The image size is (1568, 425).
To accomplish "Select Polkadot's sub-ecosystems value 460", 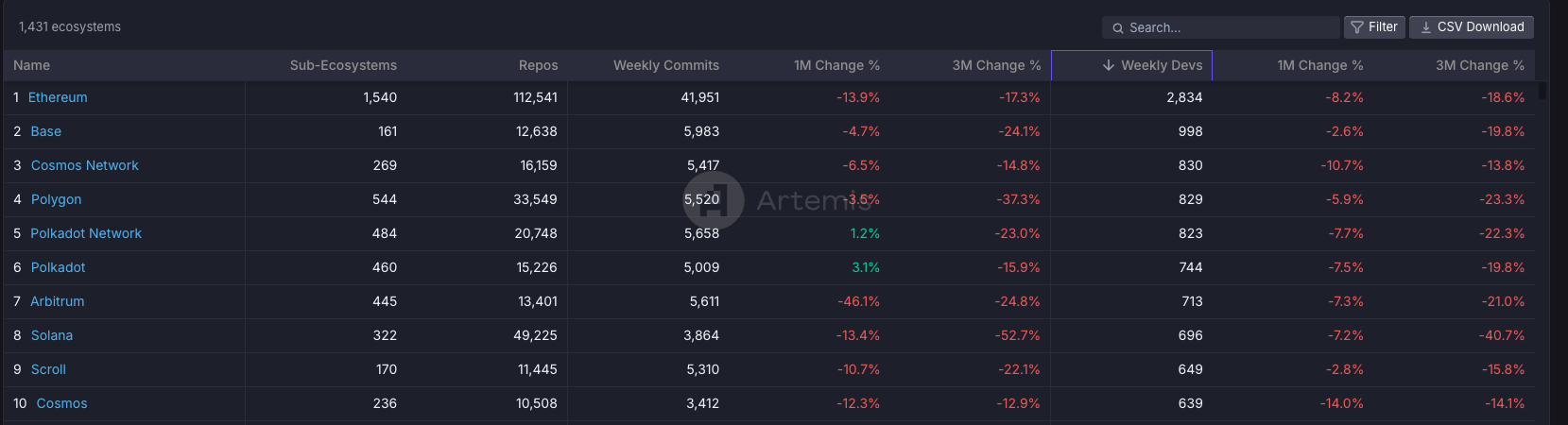I will [385, 267].
